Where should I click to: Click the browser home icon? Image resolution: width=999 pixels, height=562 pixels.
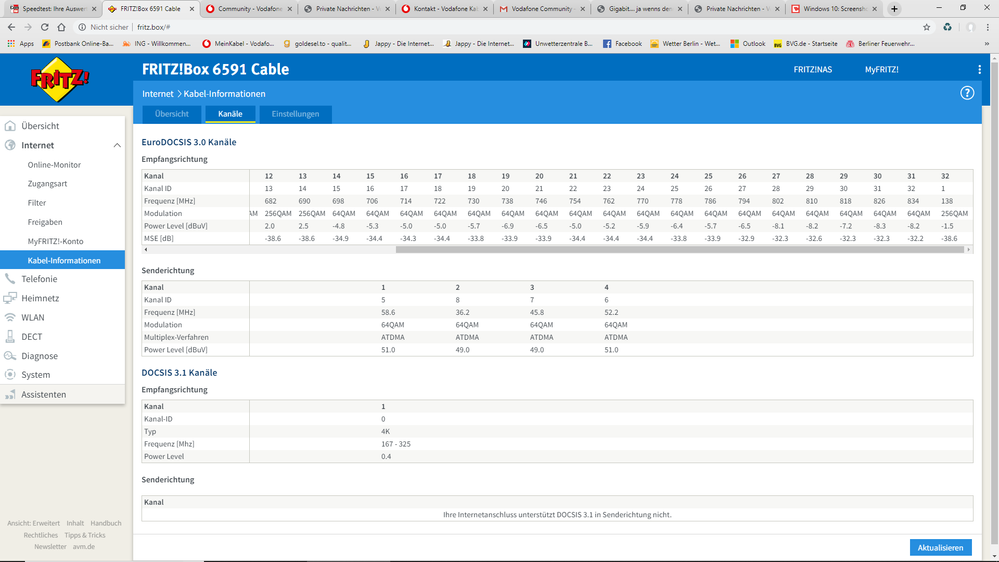coord(61,27)
